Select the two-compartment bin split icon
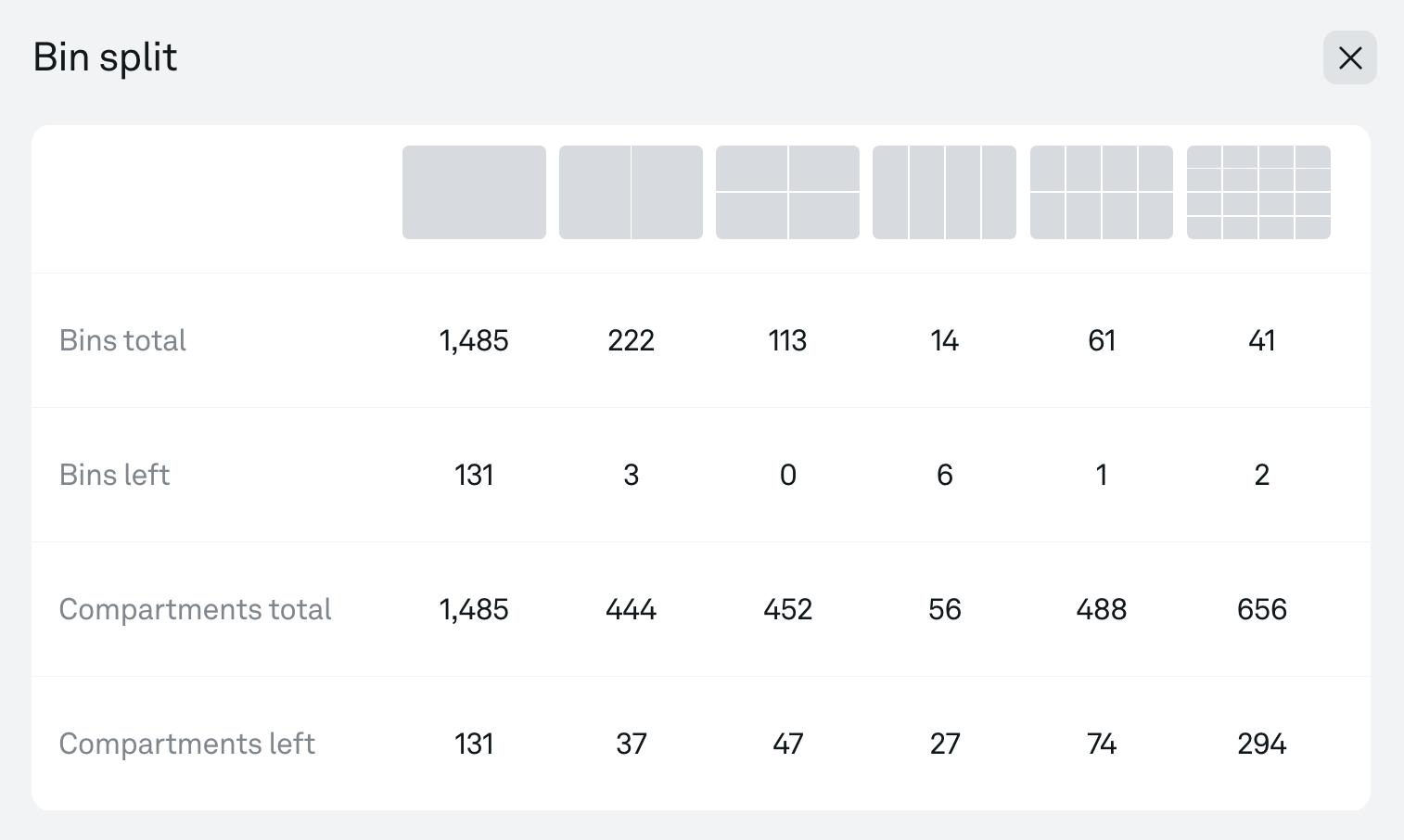 [x=631, y=192]
